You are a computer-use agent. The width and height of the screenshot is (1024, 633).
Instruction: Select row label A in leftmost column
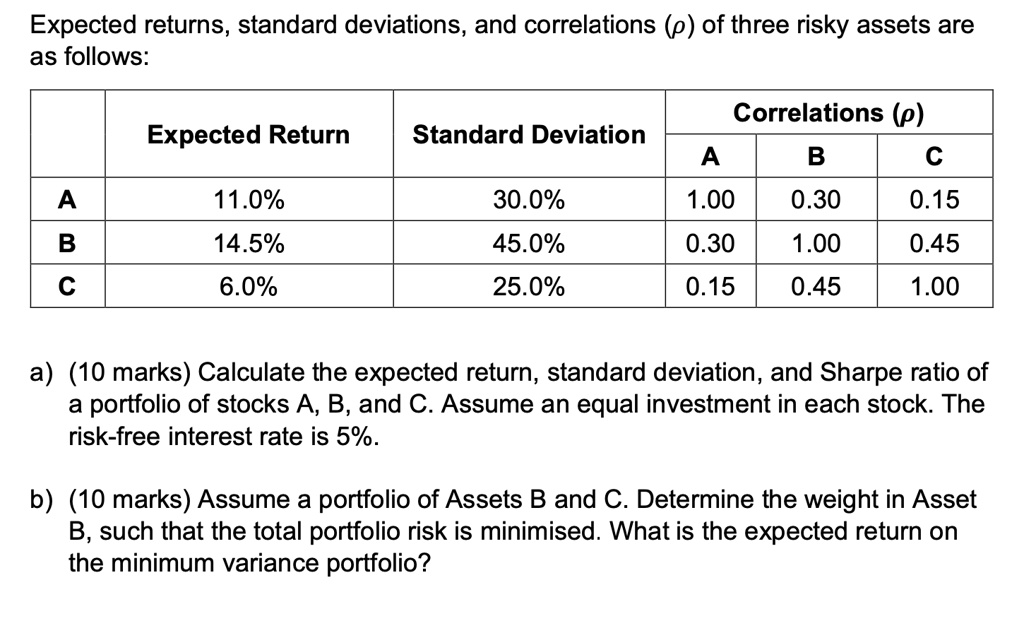click(x=67, y=200)
